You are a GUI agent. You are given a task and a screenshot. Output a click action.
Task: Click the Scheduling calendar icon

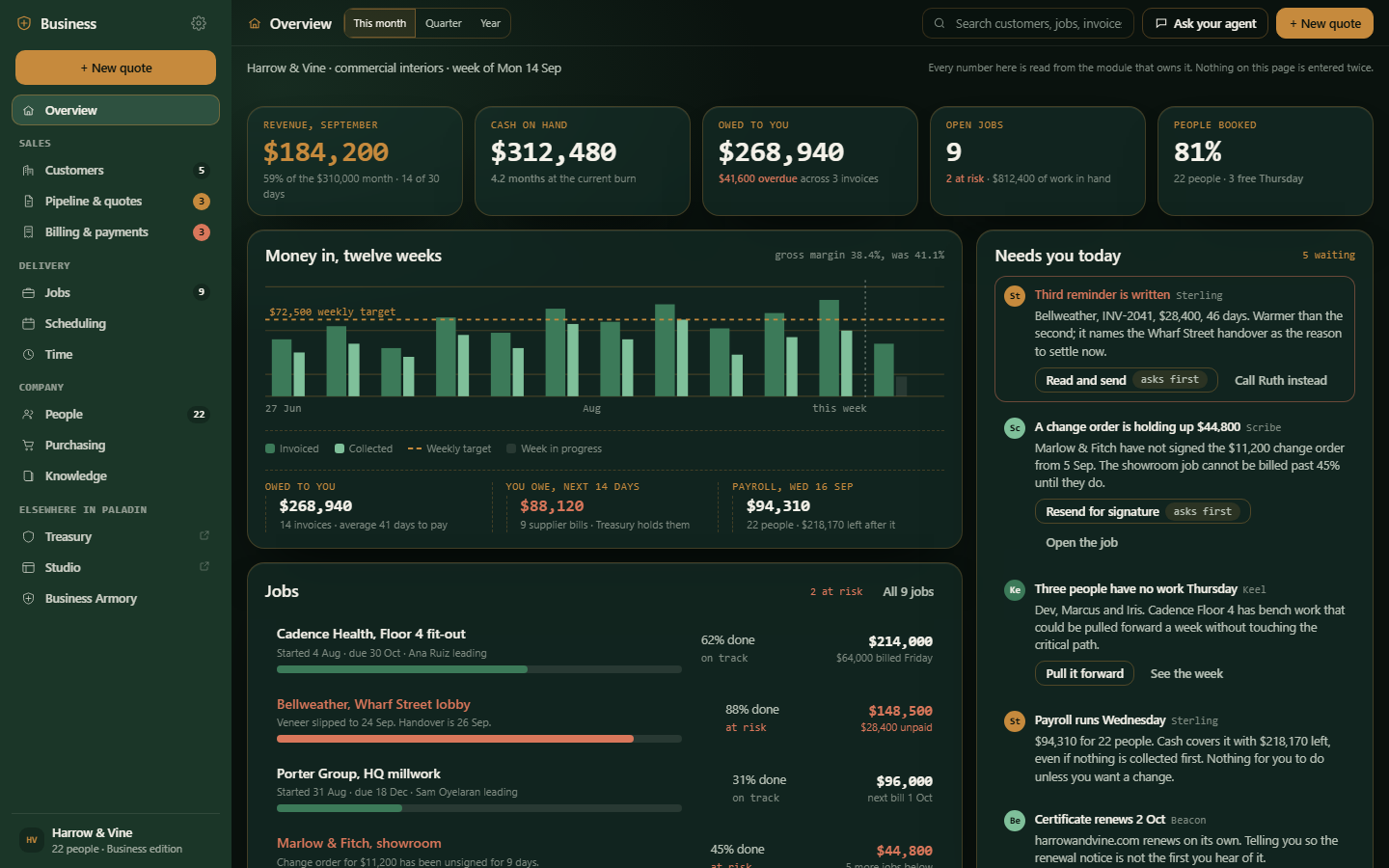coord(28,324)
